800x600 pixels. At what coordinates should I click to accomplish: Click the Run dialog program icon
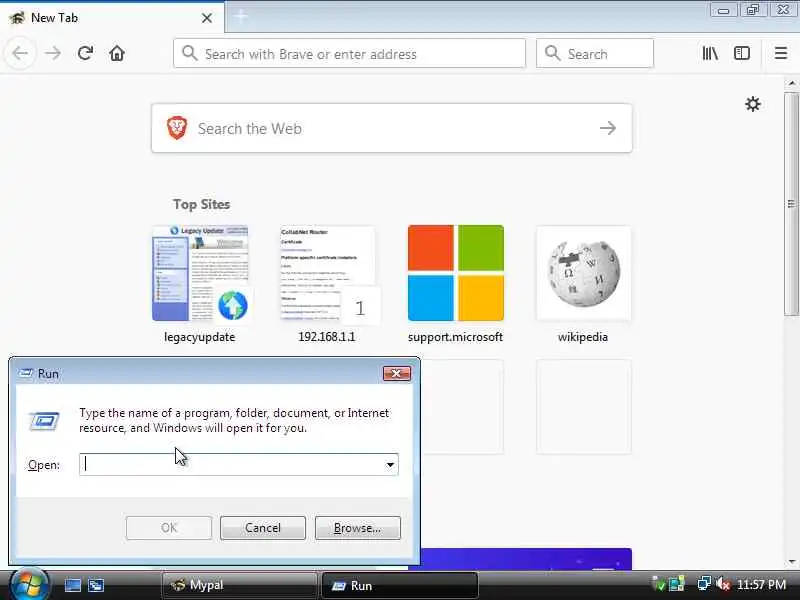(44, 421)
